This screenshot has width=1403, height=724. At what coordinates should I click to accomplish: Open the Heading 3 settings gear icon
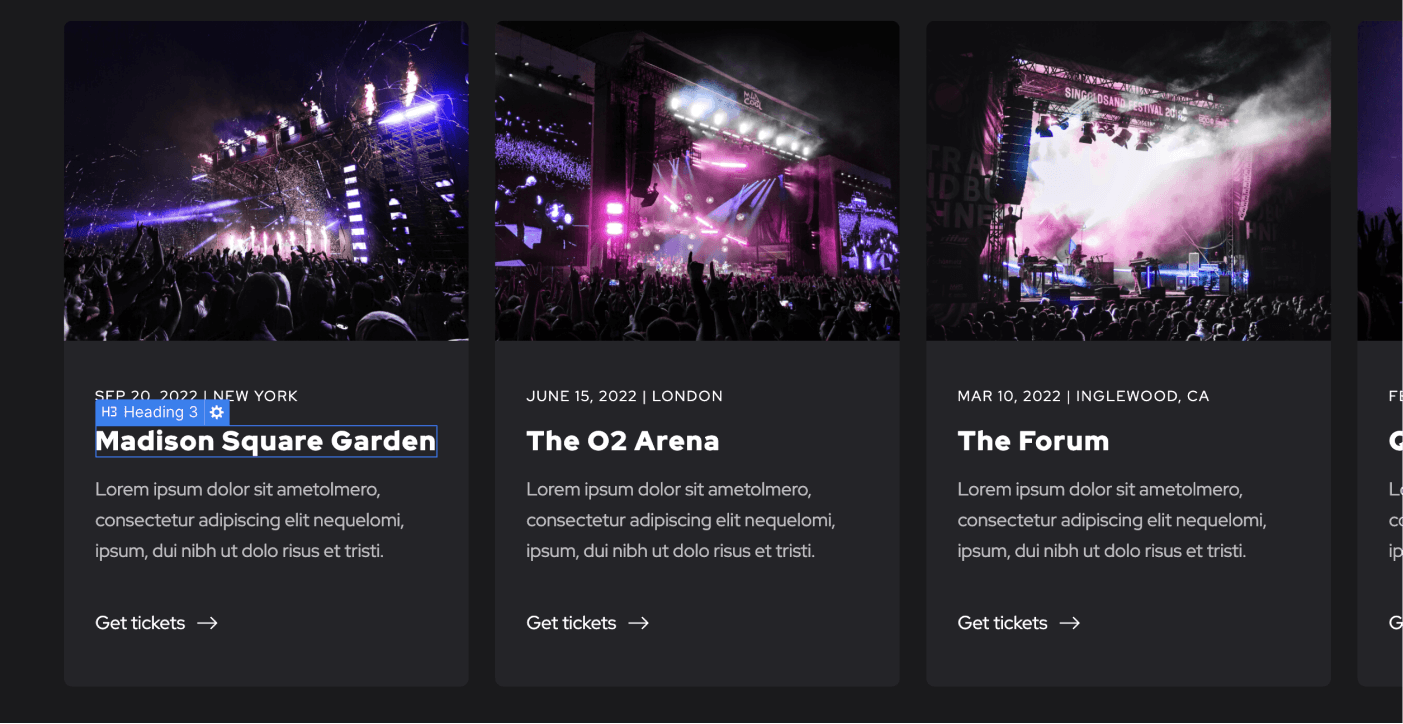[x=217, y=411]
